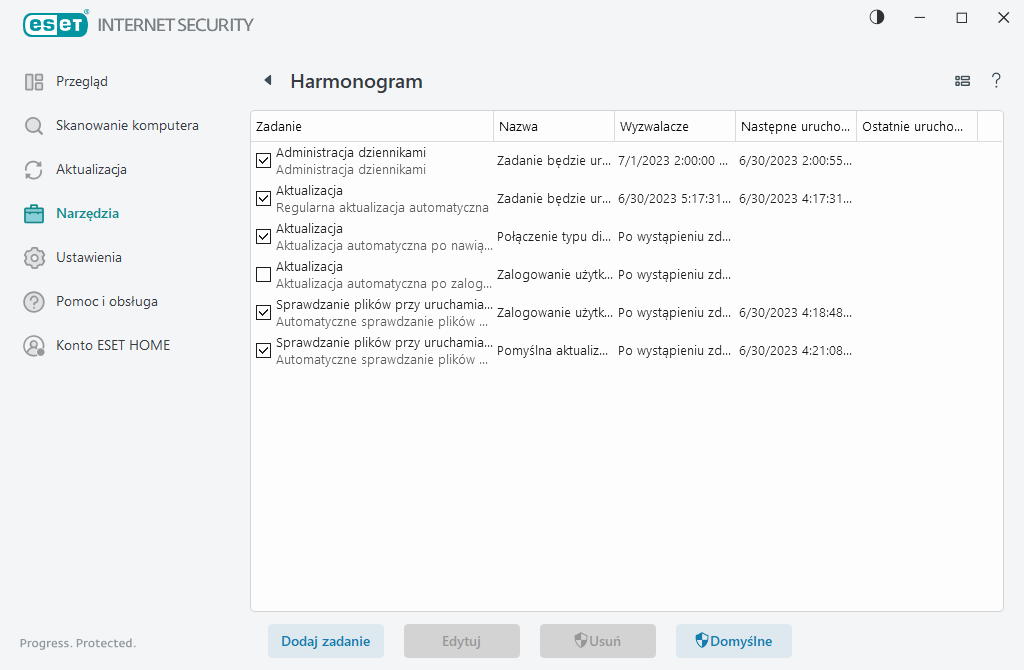1024x670 pixels.
Task: Click the Dodaj zadanie button
Action: (x=326, y=641)
